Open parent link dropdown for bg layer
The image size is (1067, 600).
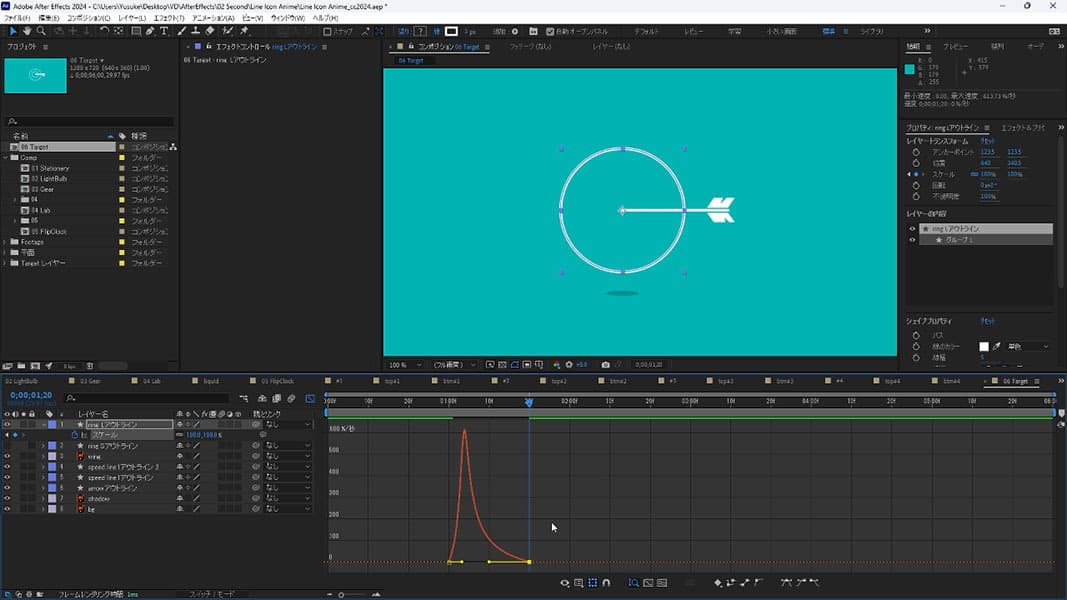point(286,509)
